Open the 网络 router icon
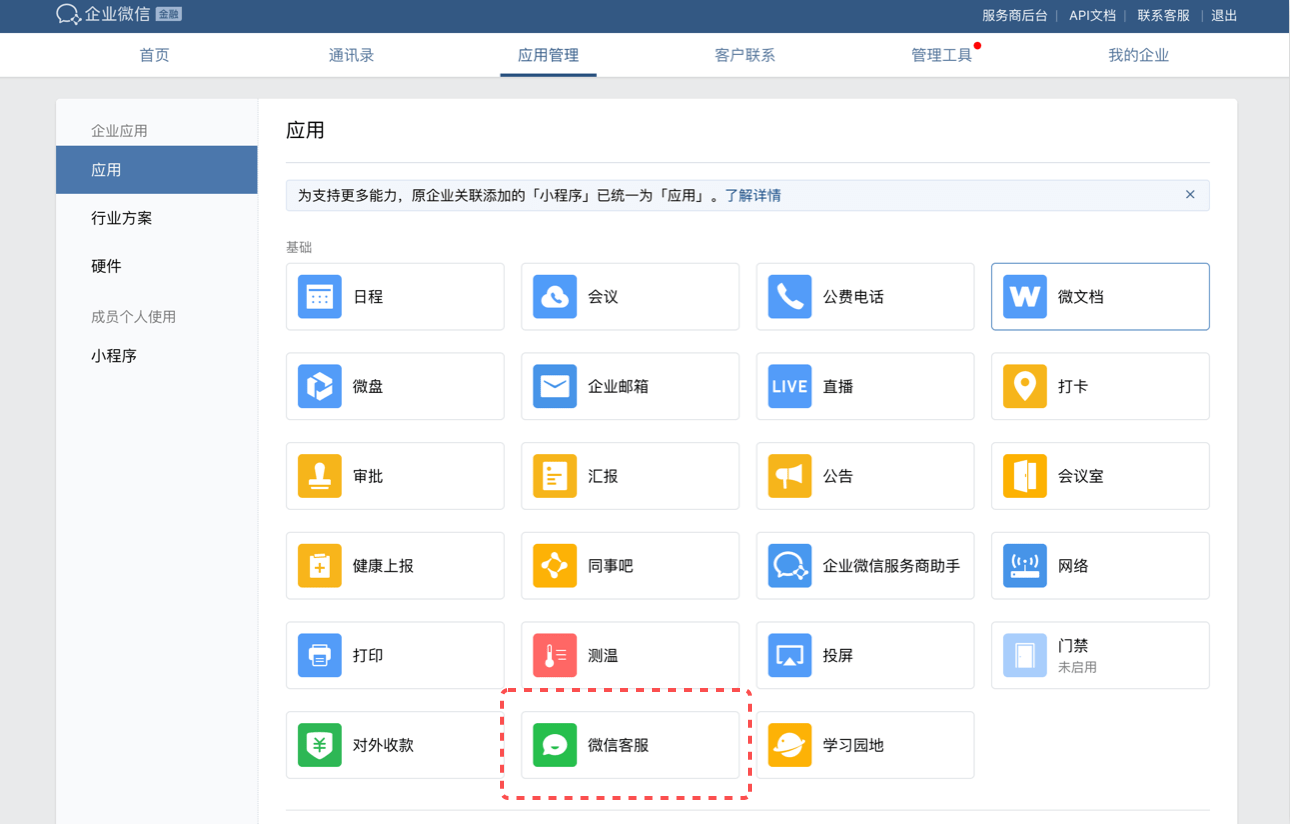Image resolution: width=1290 pixels, height=824 pixels. pos(1024,566)
